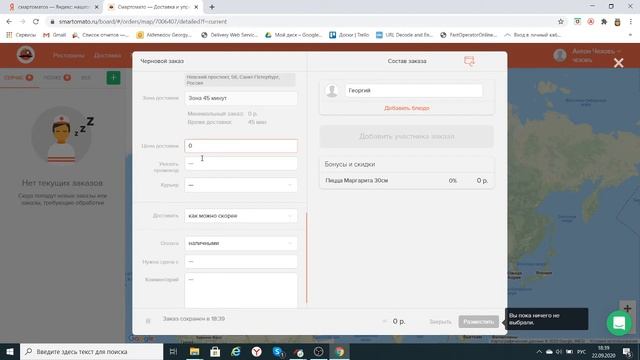
Task: Click the Нужна сдача с input field
Action: point(241,261)
